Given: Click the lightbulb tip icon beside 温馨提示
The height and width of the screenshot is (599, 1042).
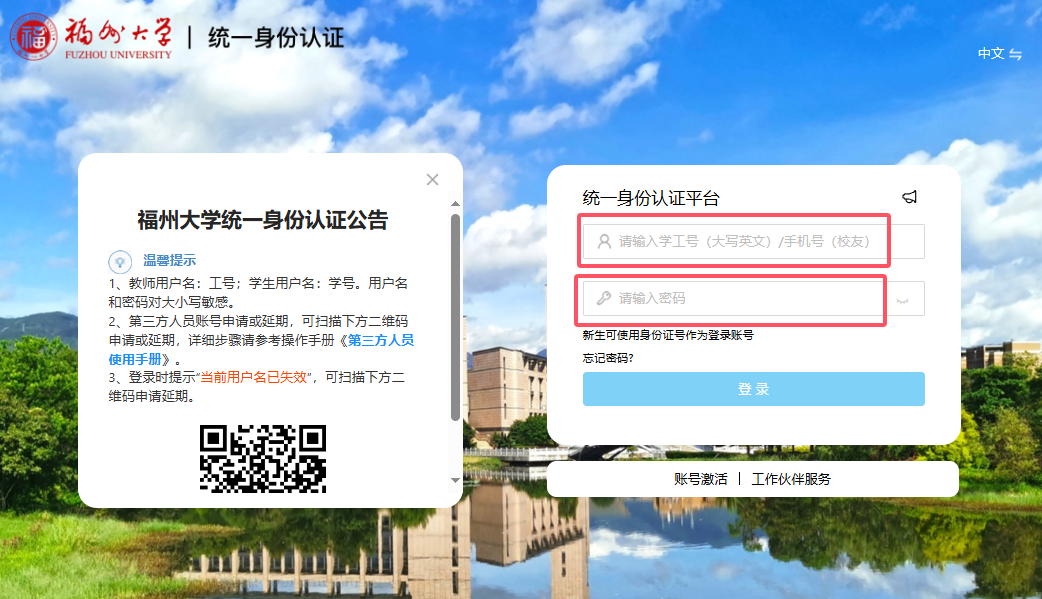Looking at the screenshot, I should click(x=120, y=260).
